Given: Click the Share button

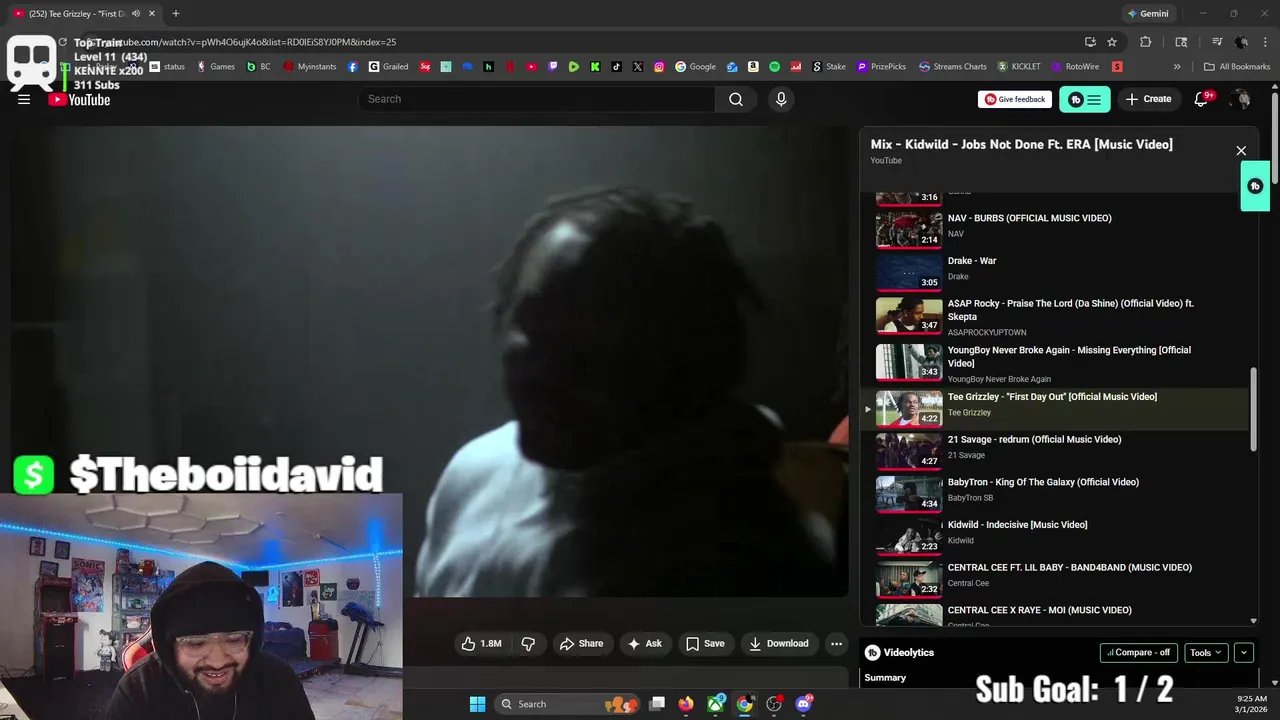Looking at the screenshot, I should coord(581,643).
